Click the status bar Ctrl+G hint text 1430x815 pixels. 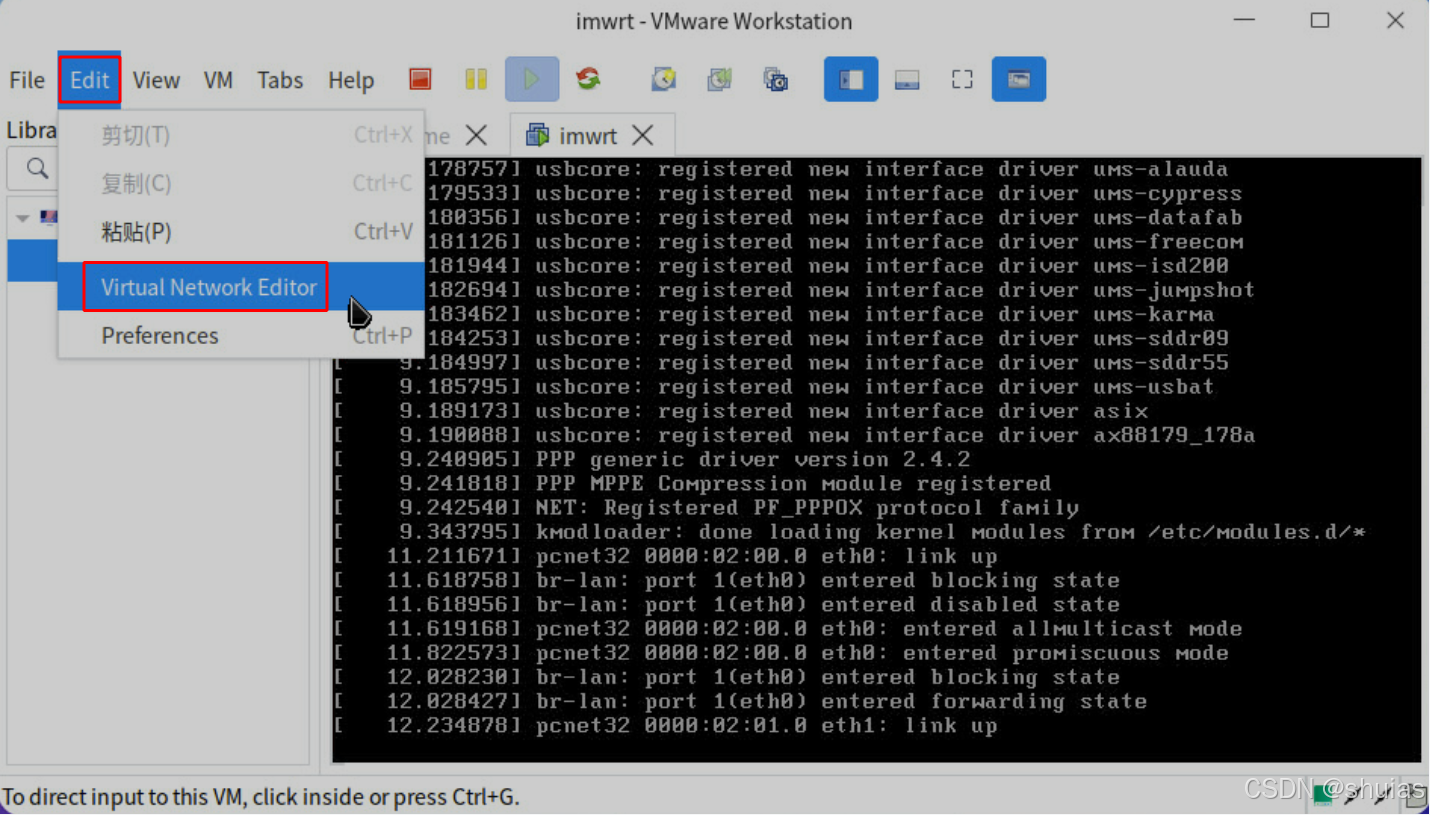(x=261, y=797)
